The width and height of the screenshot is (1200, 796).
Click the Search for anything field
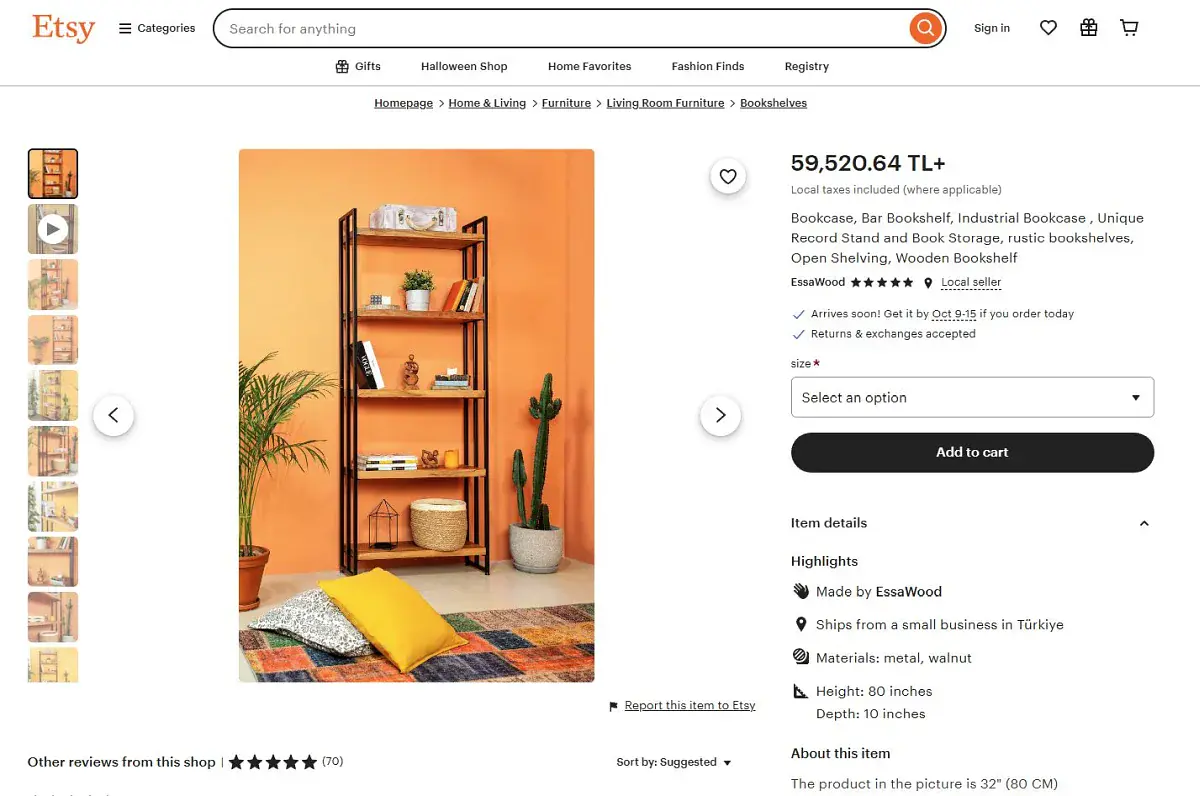[565, 29]
